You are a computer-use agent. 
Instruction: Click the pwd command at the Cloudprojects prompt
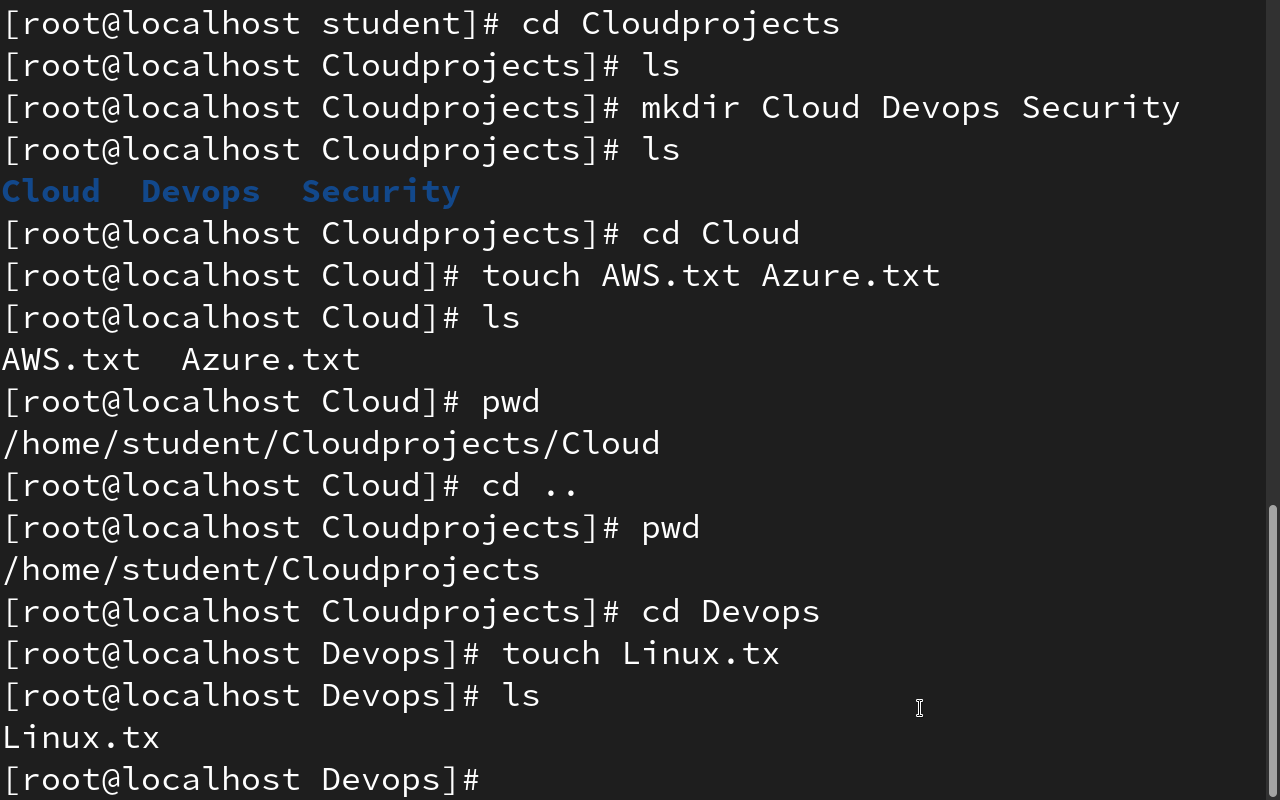tap(671, 527)
